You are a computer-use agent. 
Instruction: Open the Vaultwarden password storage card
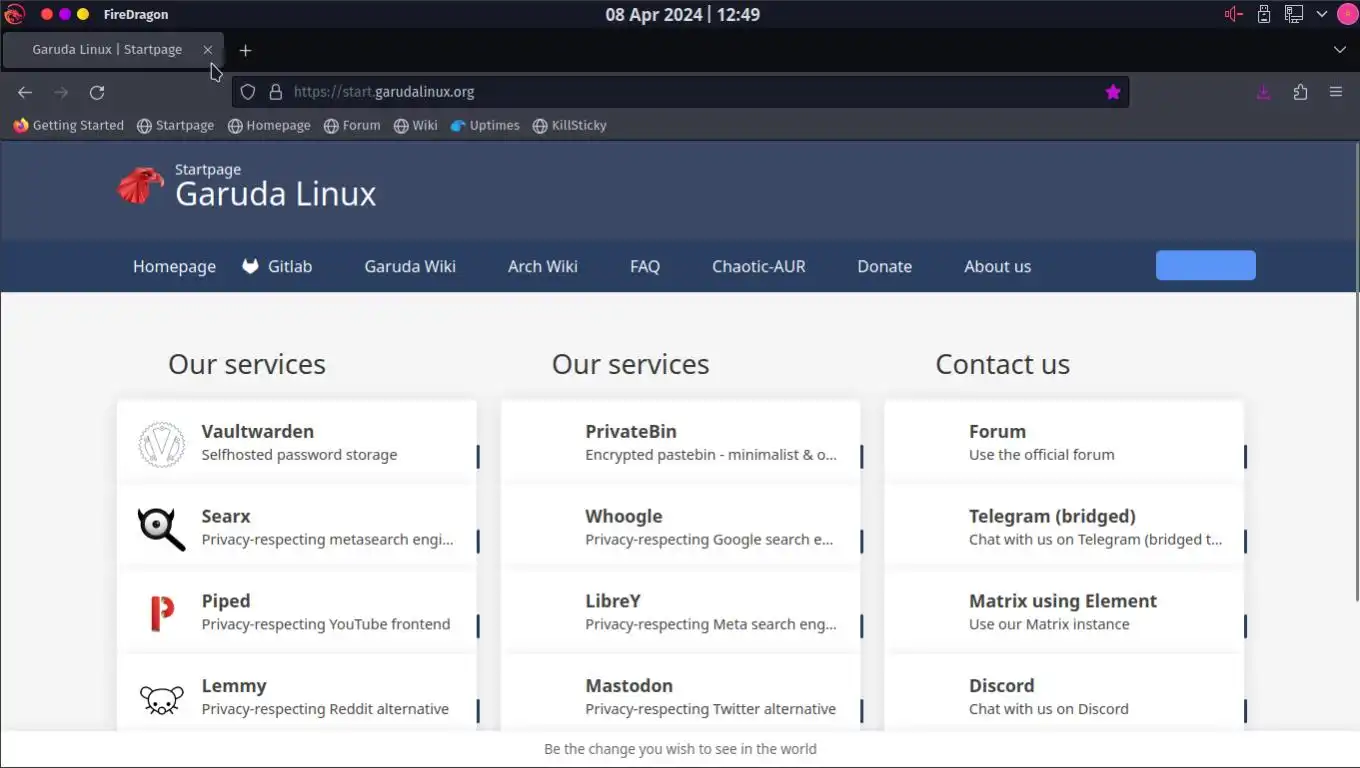pos(297,443)
